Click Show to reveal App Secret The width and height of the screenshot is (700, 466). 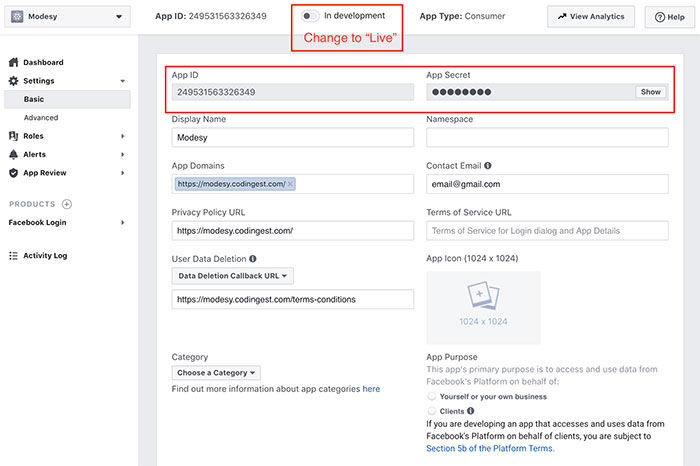pos(650,92)
